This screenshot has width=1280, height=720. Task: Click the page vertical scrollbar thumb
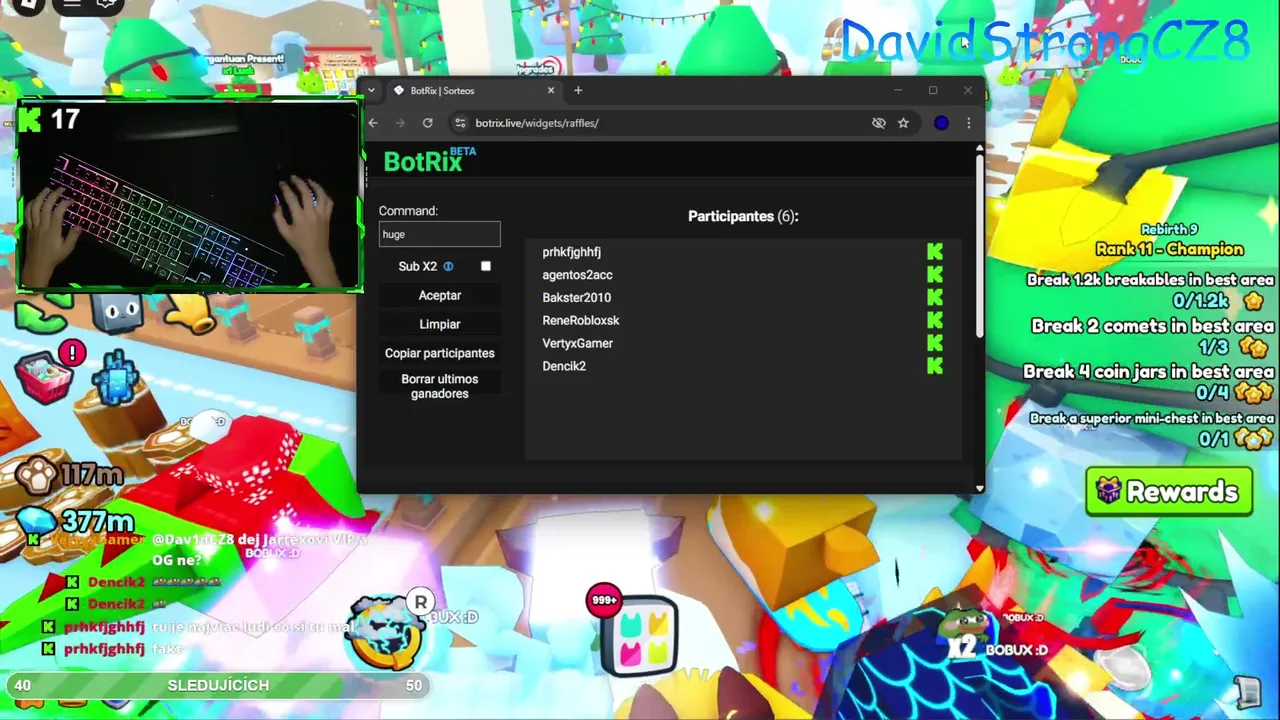pos(979,245)
